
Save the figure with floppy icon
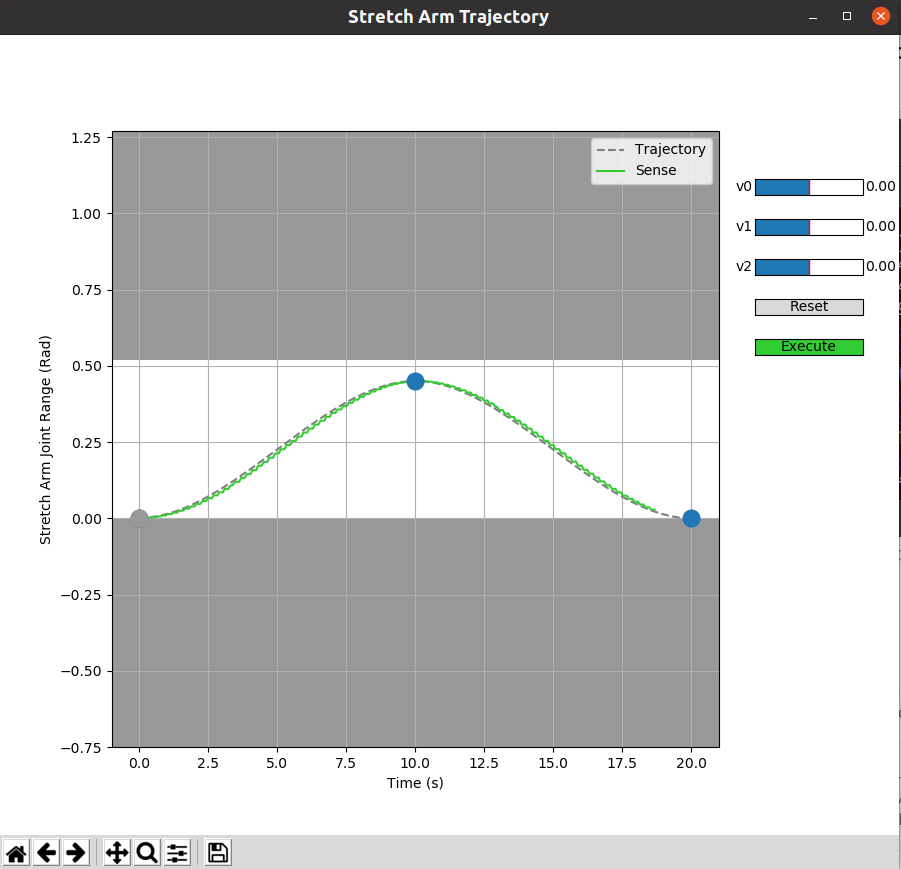click(x=218, y=852)
